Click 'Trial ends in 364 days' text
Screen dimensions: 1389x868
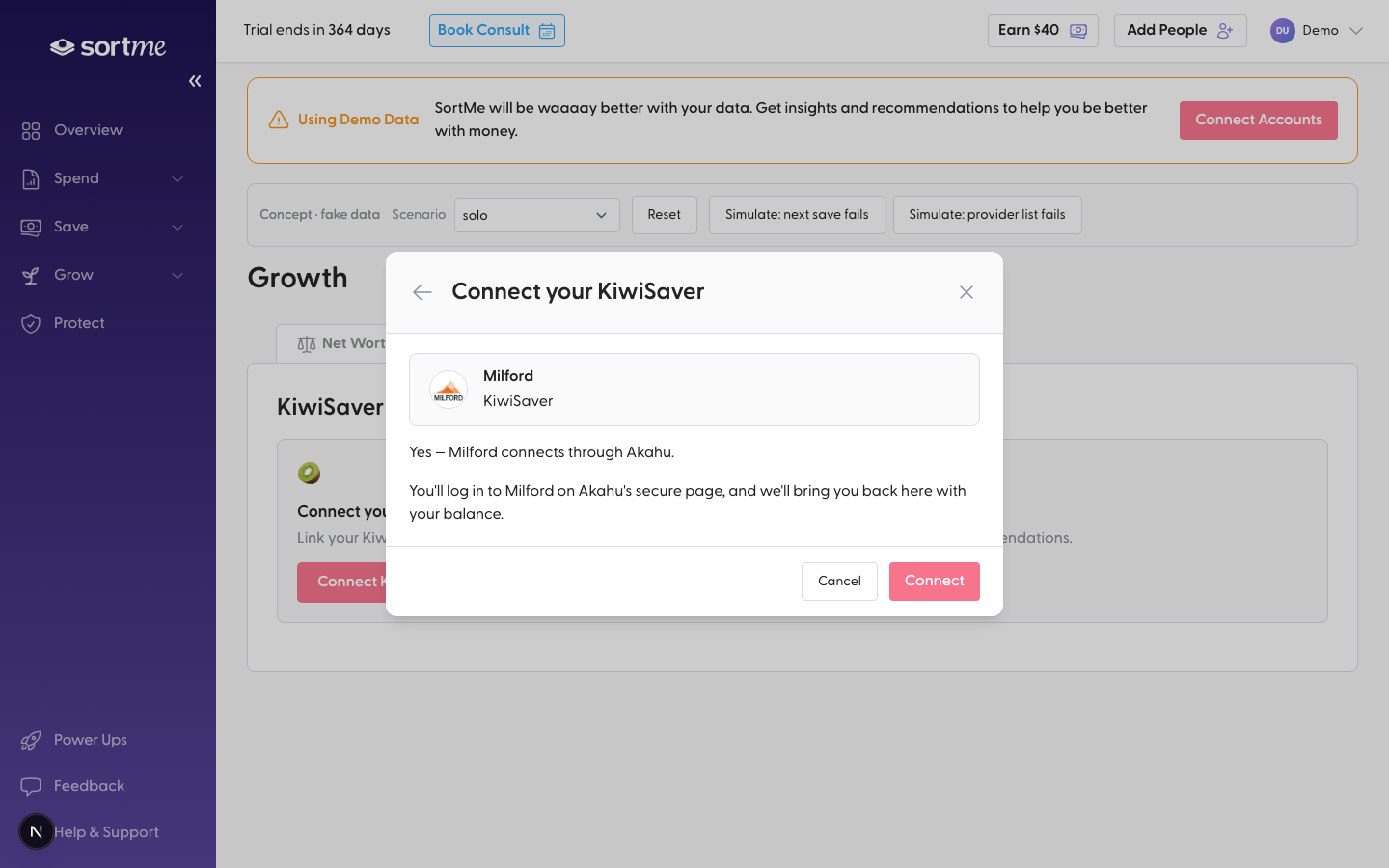tap(316, 30)
